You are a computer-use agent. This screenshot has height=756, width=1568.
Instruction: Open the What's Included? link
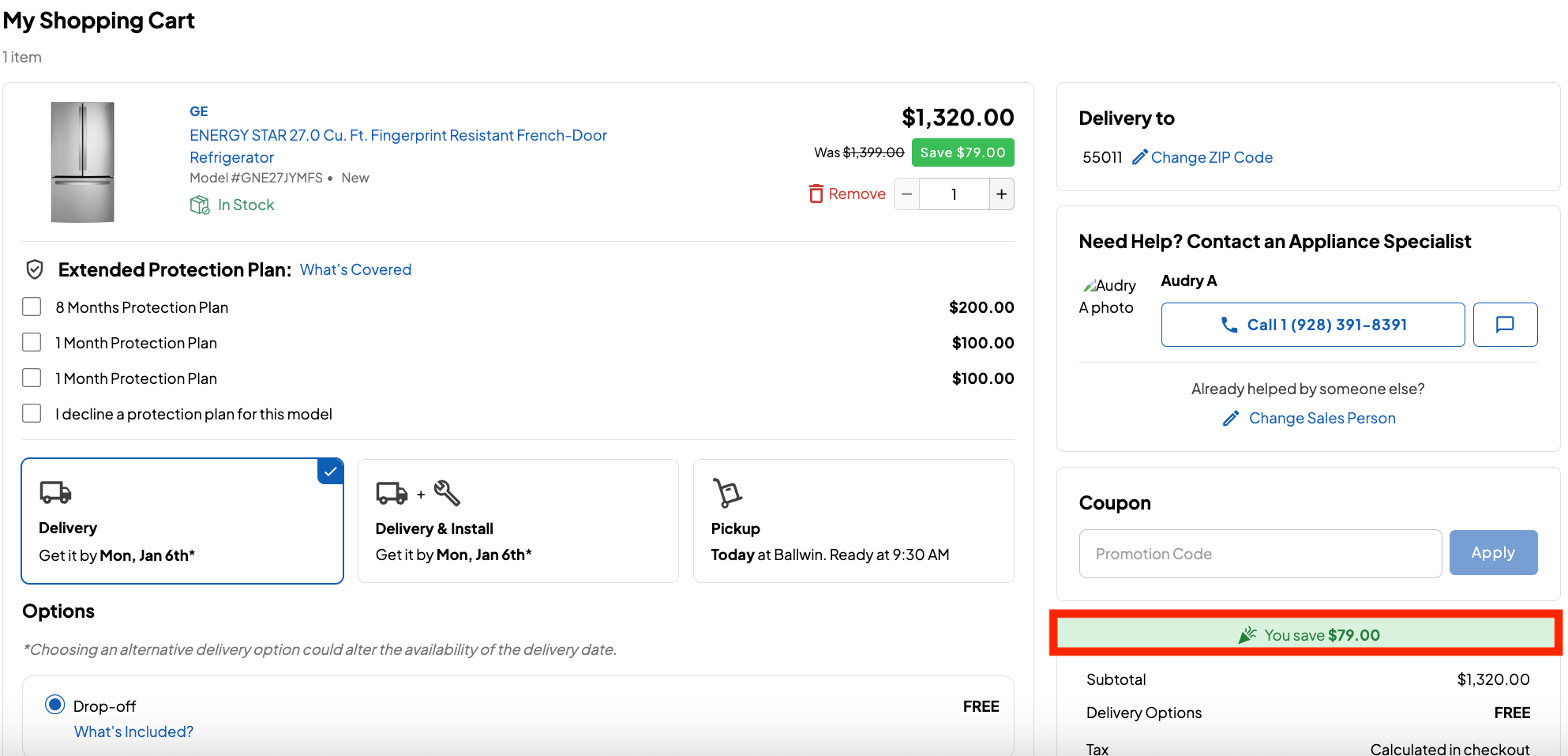click(133, 732)
